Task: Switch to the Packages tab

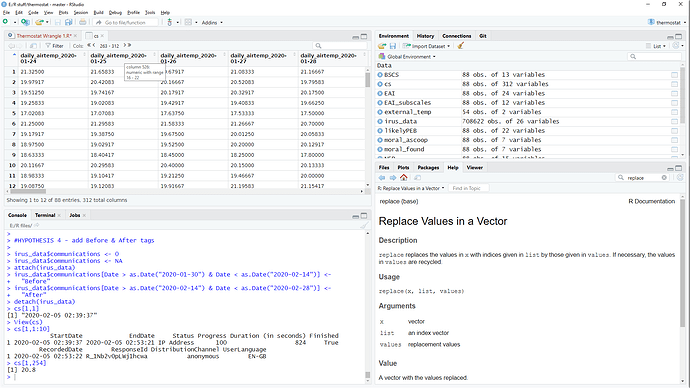Action: point(428,168)
